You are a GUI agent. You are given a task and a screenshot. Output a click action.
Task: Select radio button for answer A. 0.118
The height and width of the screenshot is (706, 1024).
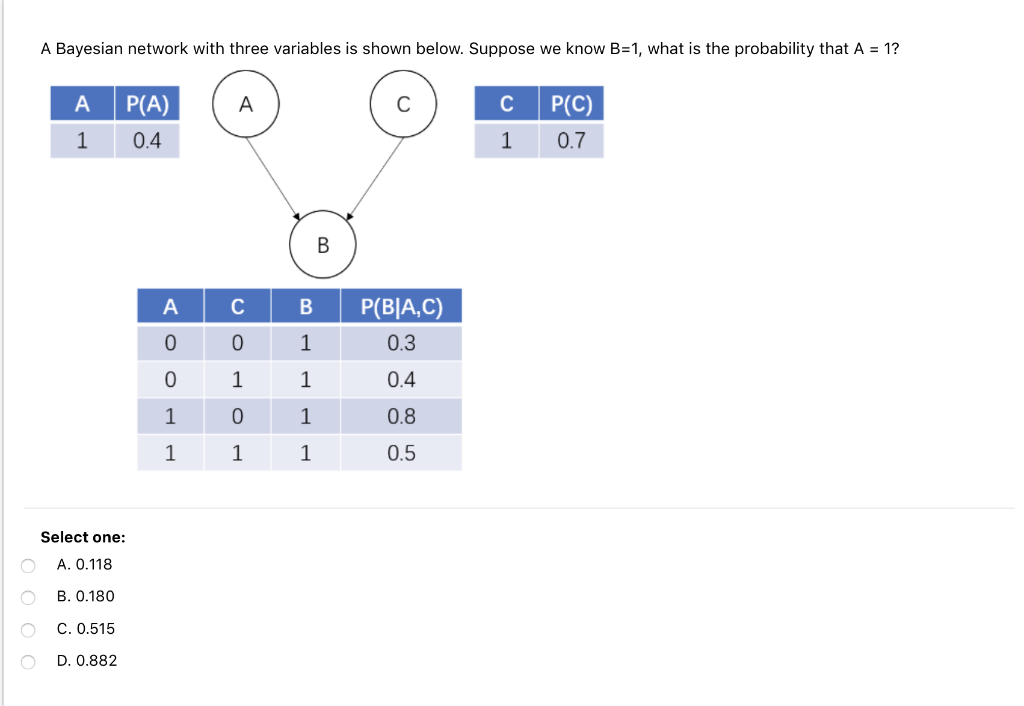tap(29, 565)
